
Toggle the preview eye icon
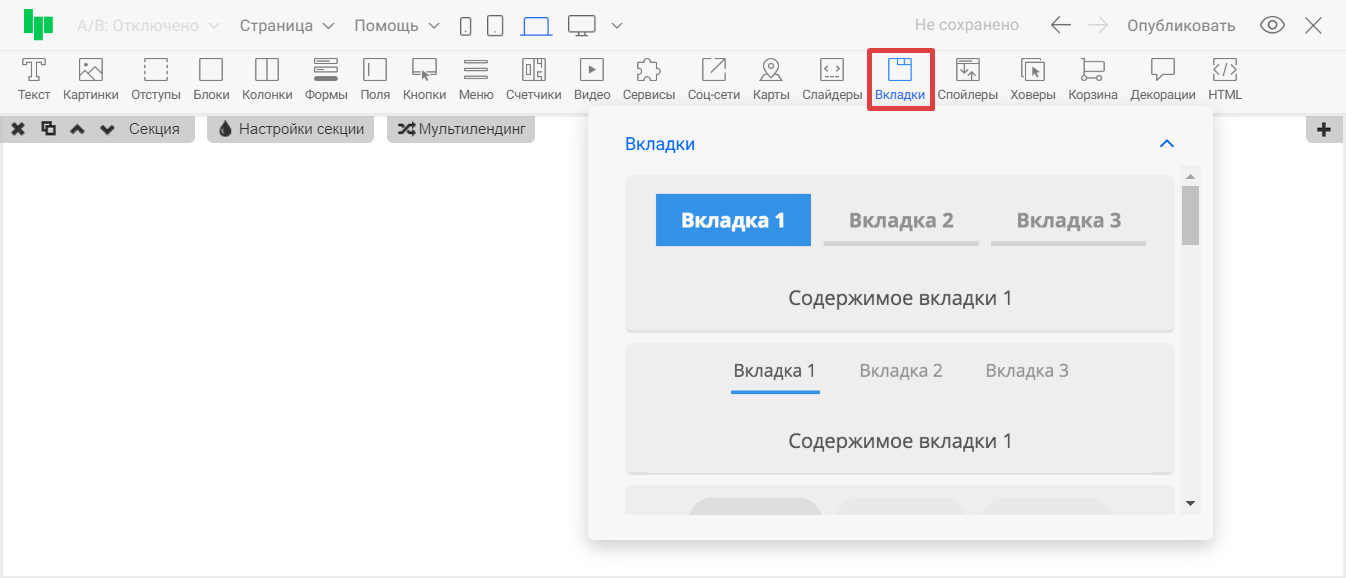(x=1272, y=26)
